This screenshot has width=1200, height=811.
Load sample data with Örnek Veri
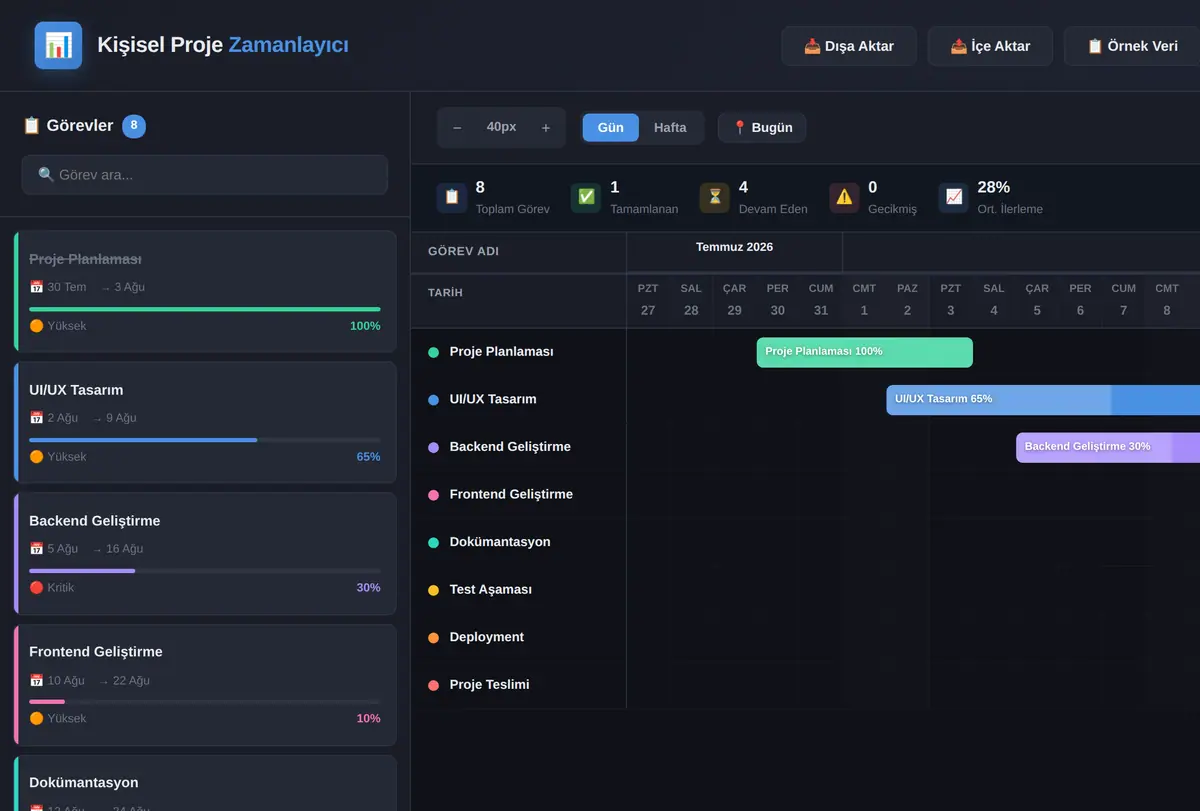tap(1132, 46)
